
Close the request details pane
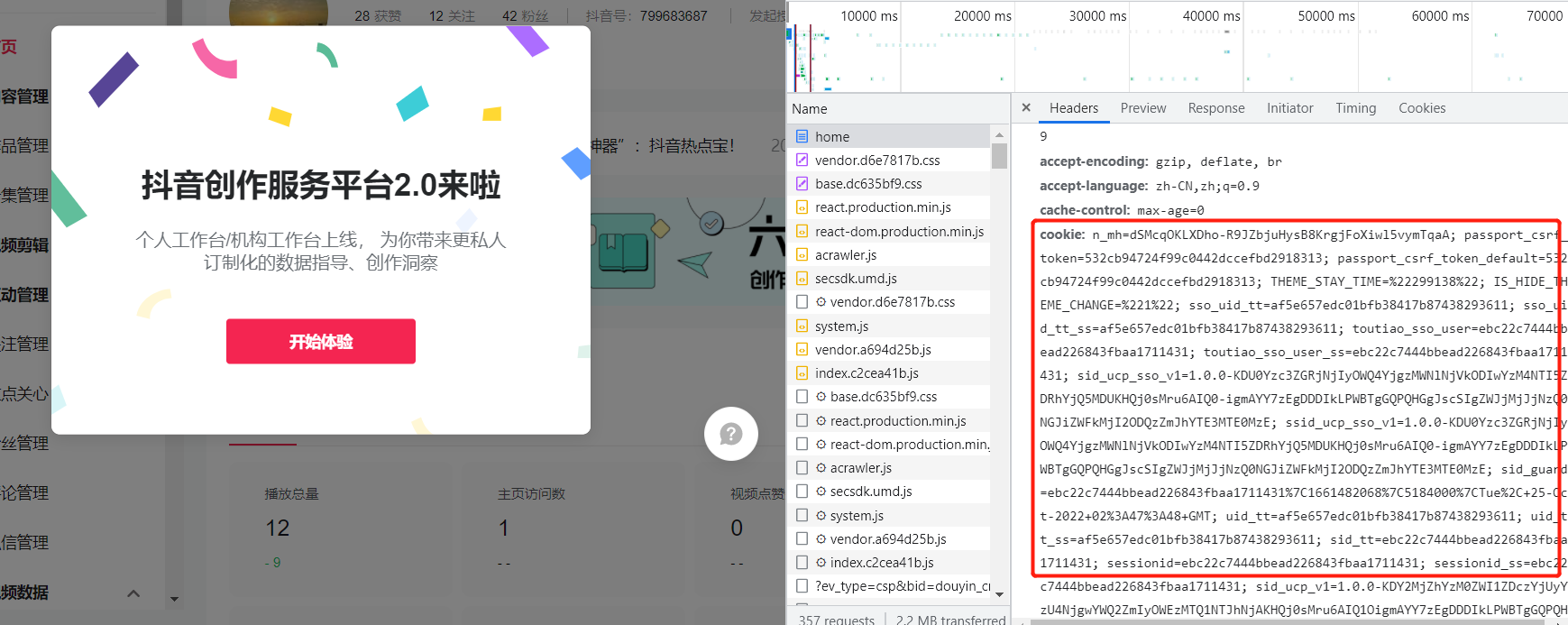point(1026,107)
